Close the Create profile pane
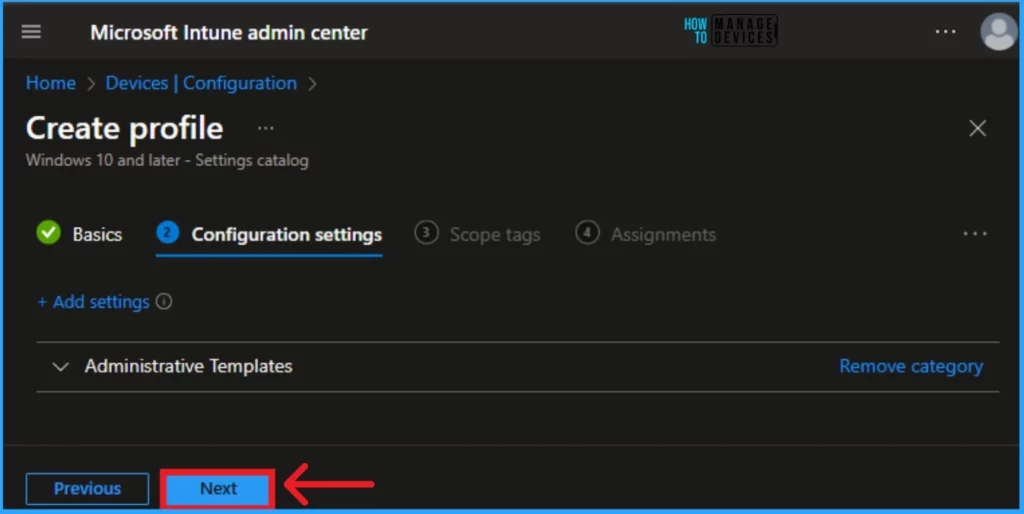The image size is (1024, 514). tap(977, 128)
